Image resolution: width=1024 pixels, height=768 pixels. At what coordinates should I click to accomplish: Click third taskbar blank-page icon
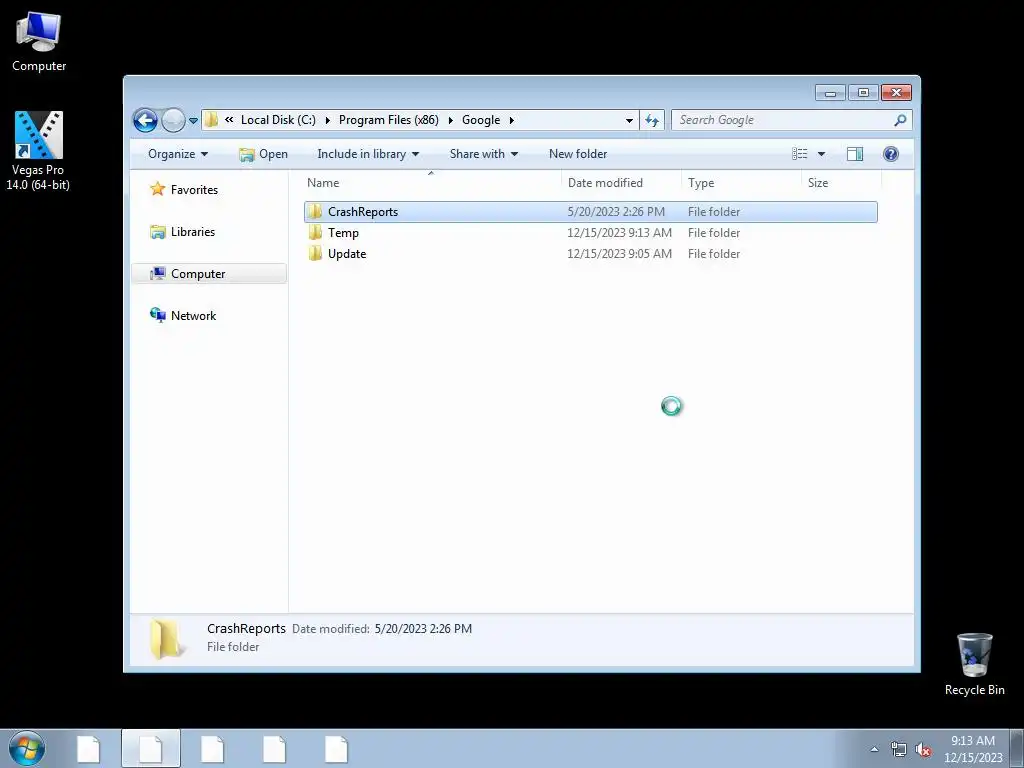(212, 749)
